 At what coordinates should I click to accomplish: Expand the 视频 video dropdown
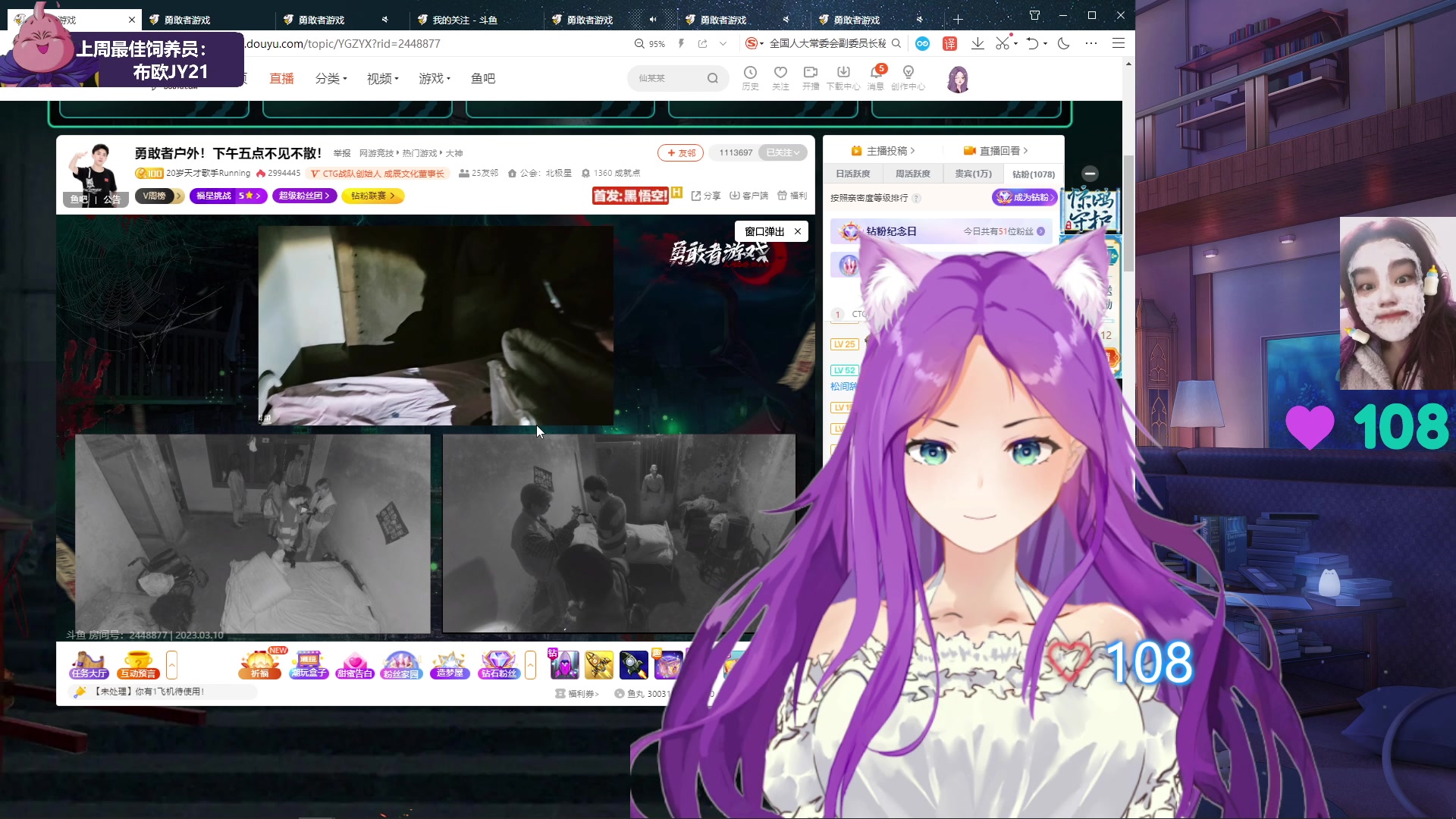click(x=383, y=78)
